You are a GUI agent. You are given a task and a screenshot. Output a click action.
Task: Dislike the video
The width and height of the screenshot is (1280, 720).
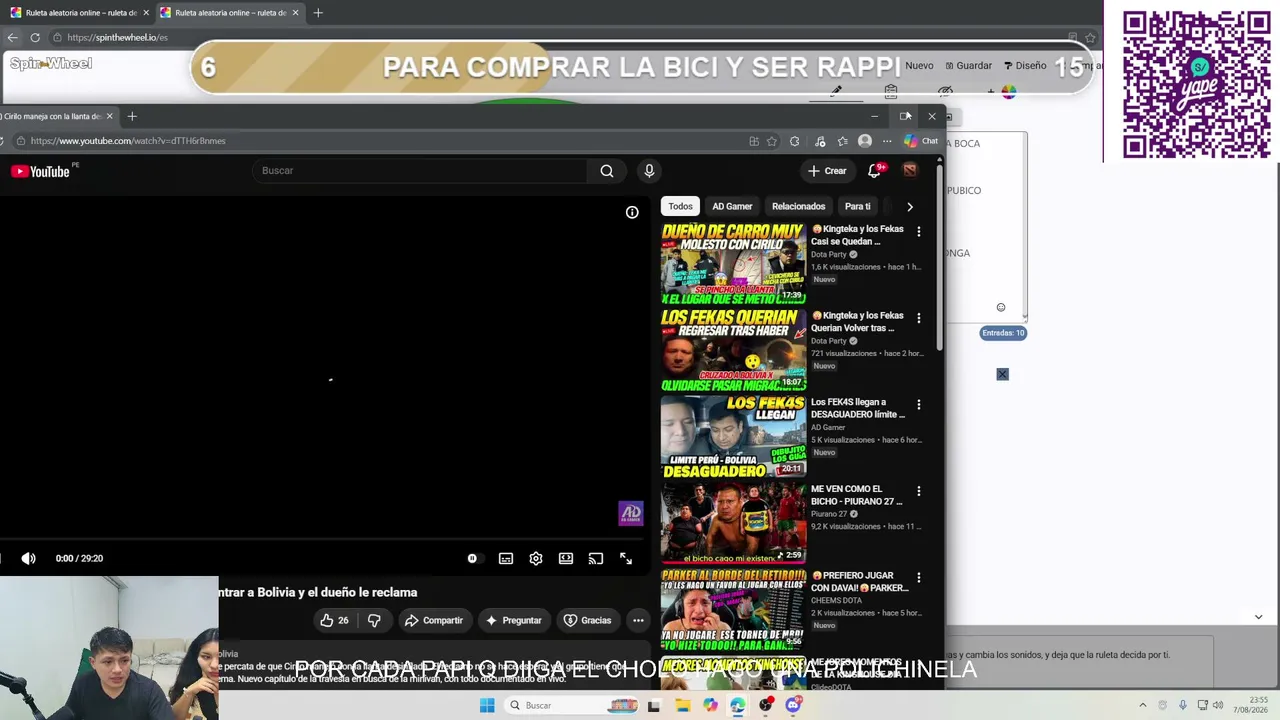tap(374, 620)
